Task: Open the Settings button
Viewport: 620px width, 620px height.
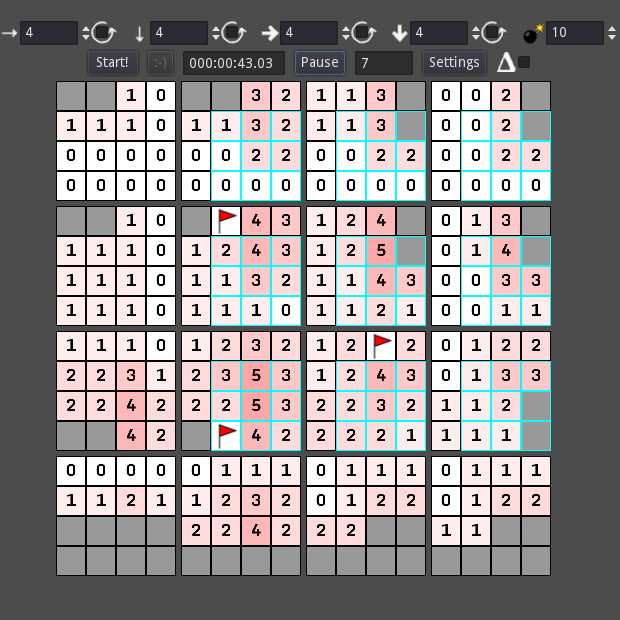Action: 454,62
